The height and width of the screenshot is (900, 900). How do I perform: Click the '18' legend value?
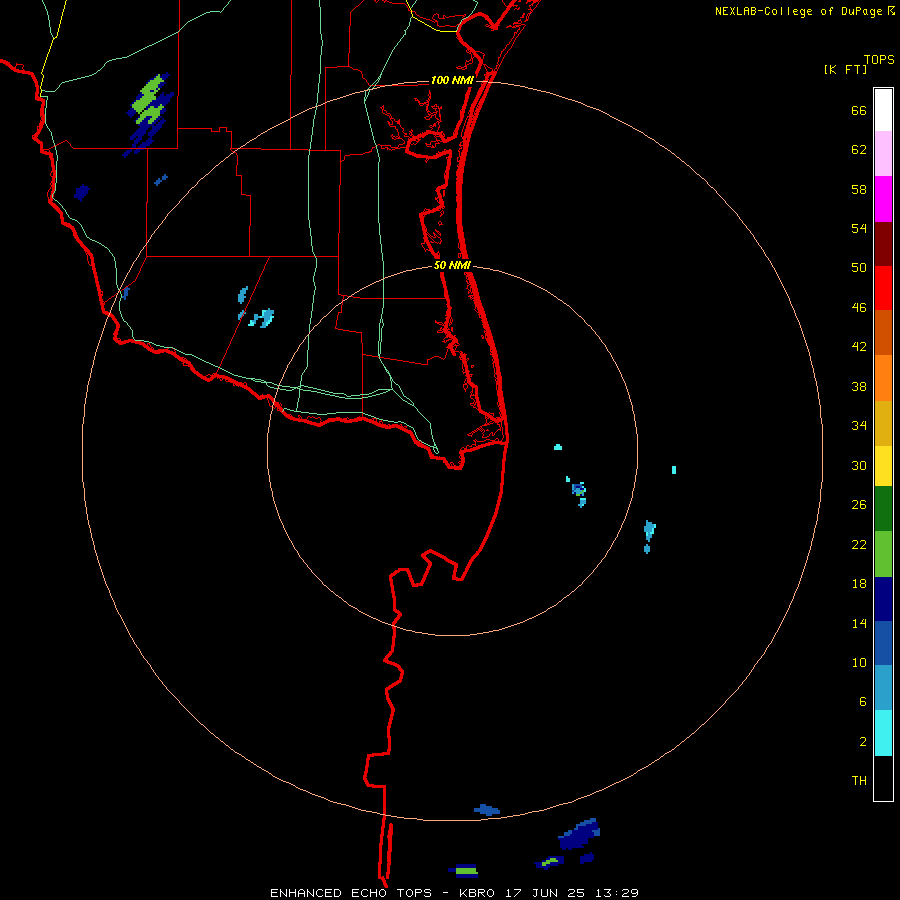[x=859, y=584]
